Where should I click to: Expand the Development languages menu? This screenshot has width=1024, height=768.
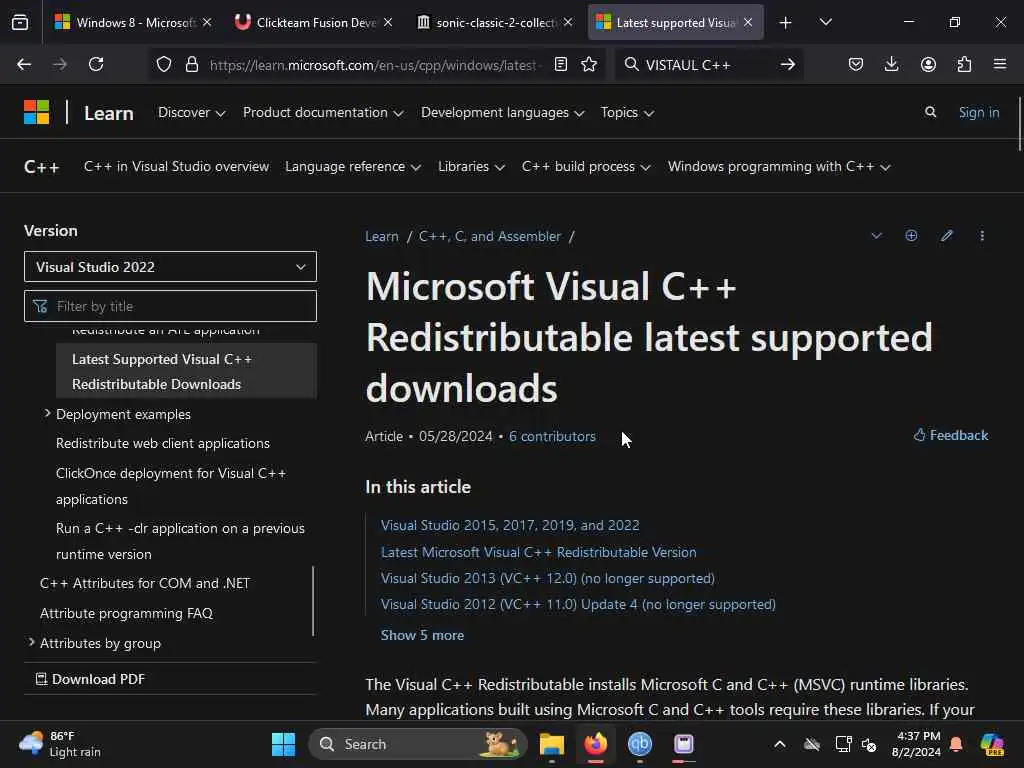point(503,112)
